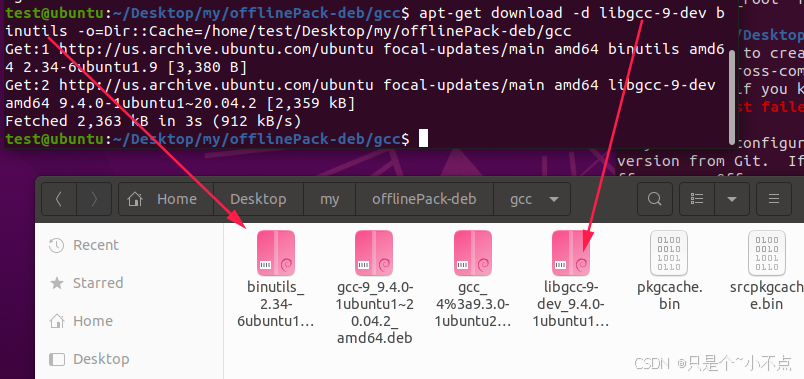Click the terminal scrollbar

pos(733,97)
